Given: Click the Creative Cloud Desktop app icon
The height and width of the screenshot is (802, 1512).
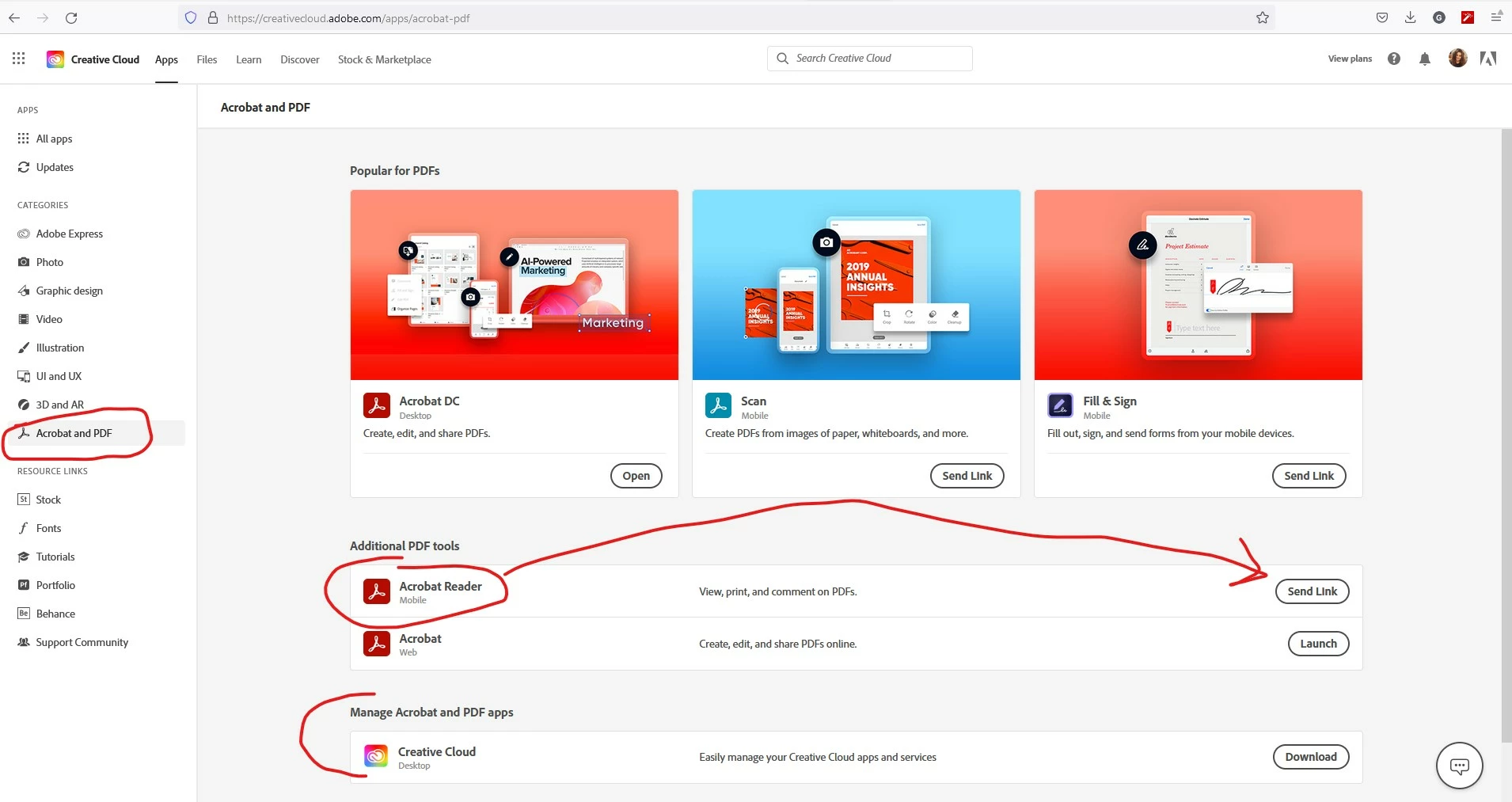Looking at the screenshot, I should (x=376, y=757).
